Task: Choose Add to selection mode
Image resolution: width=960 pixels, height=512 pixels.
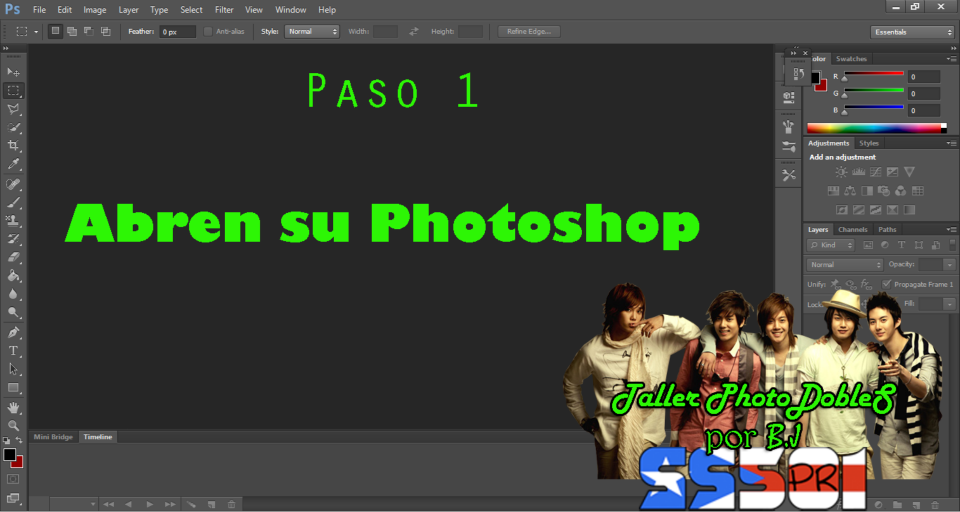Action: pos(72,31)
